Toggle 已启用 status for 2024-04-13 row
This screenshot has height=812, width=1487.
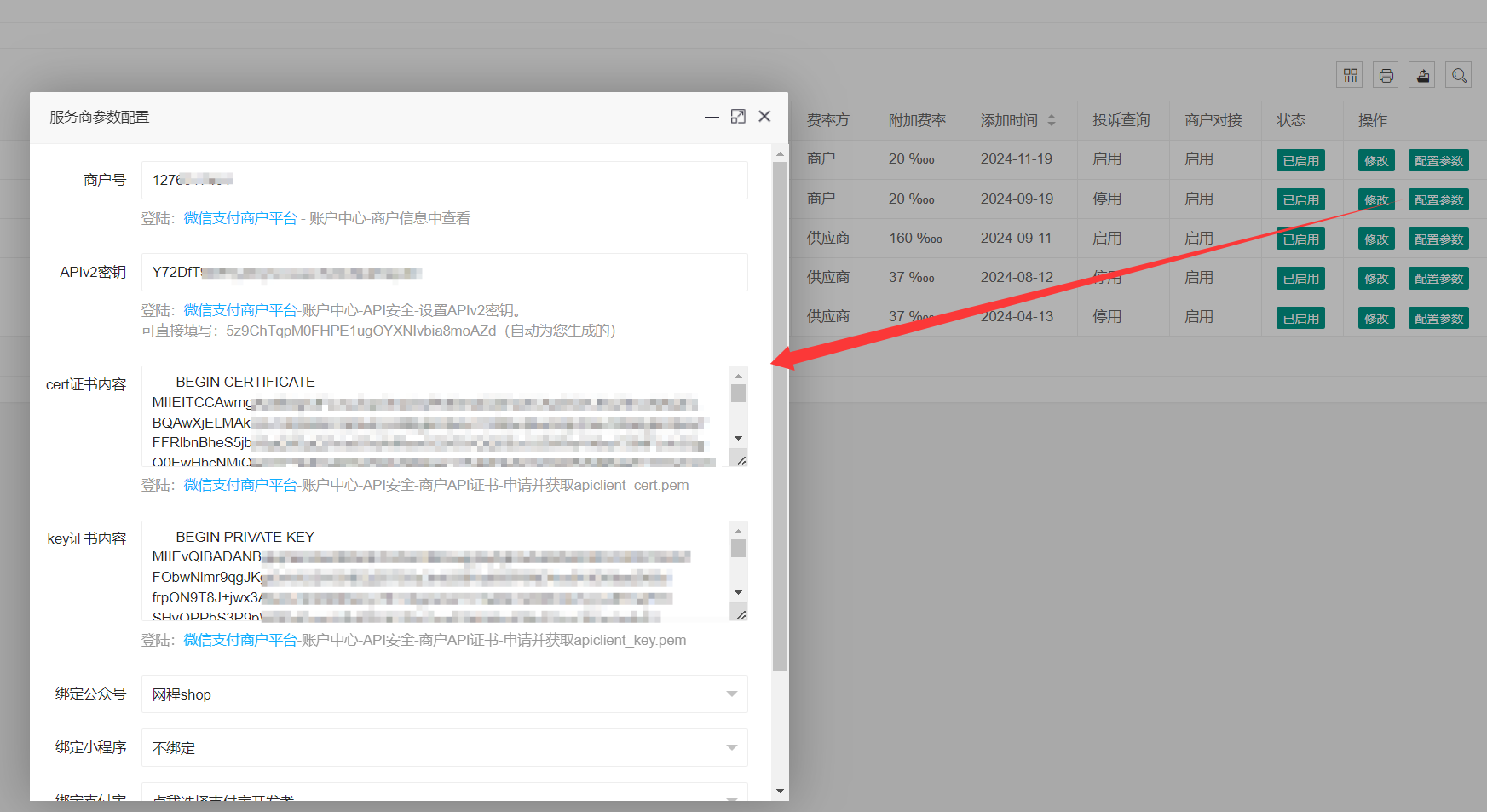point(1300,318)
